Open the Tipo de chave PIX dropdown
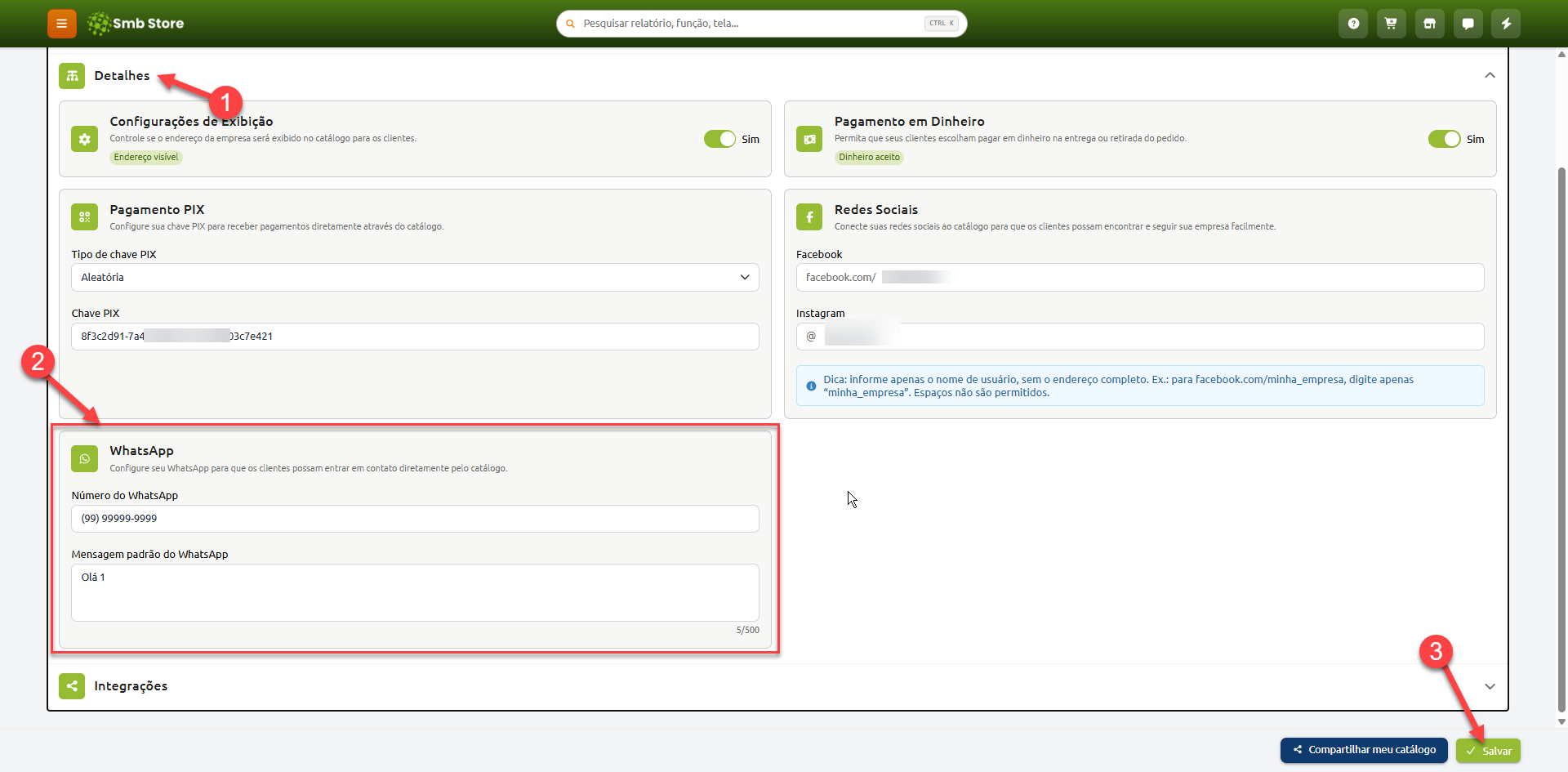This screenshot has width=1568, height=772. [x=415, y=278]
